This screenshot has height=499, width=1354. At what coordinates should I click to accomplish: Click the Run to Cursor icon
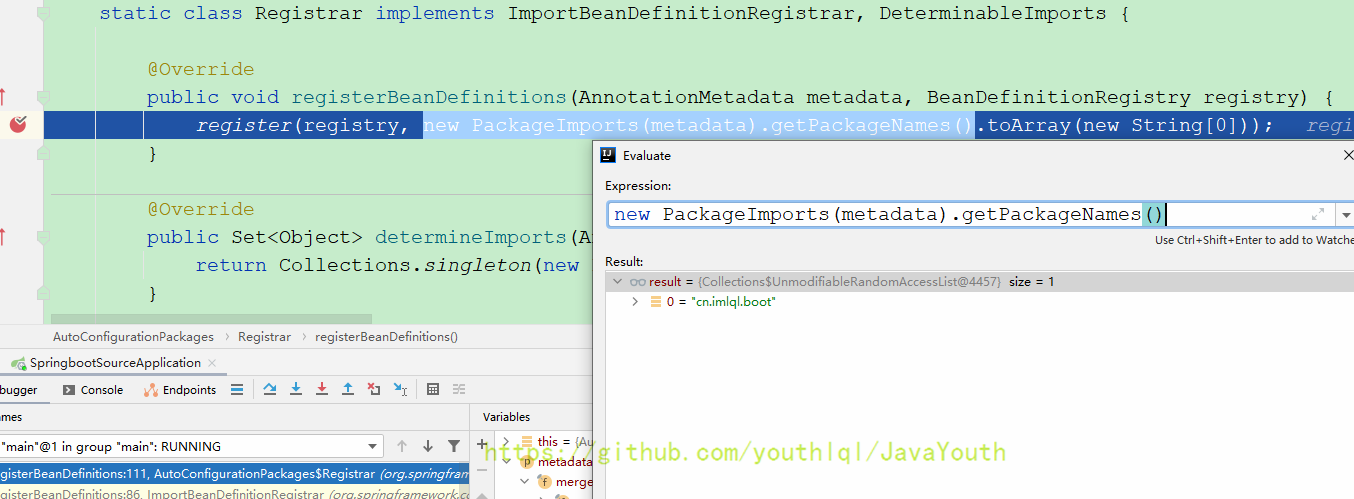(x=400, y=390)
